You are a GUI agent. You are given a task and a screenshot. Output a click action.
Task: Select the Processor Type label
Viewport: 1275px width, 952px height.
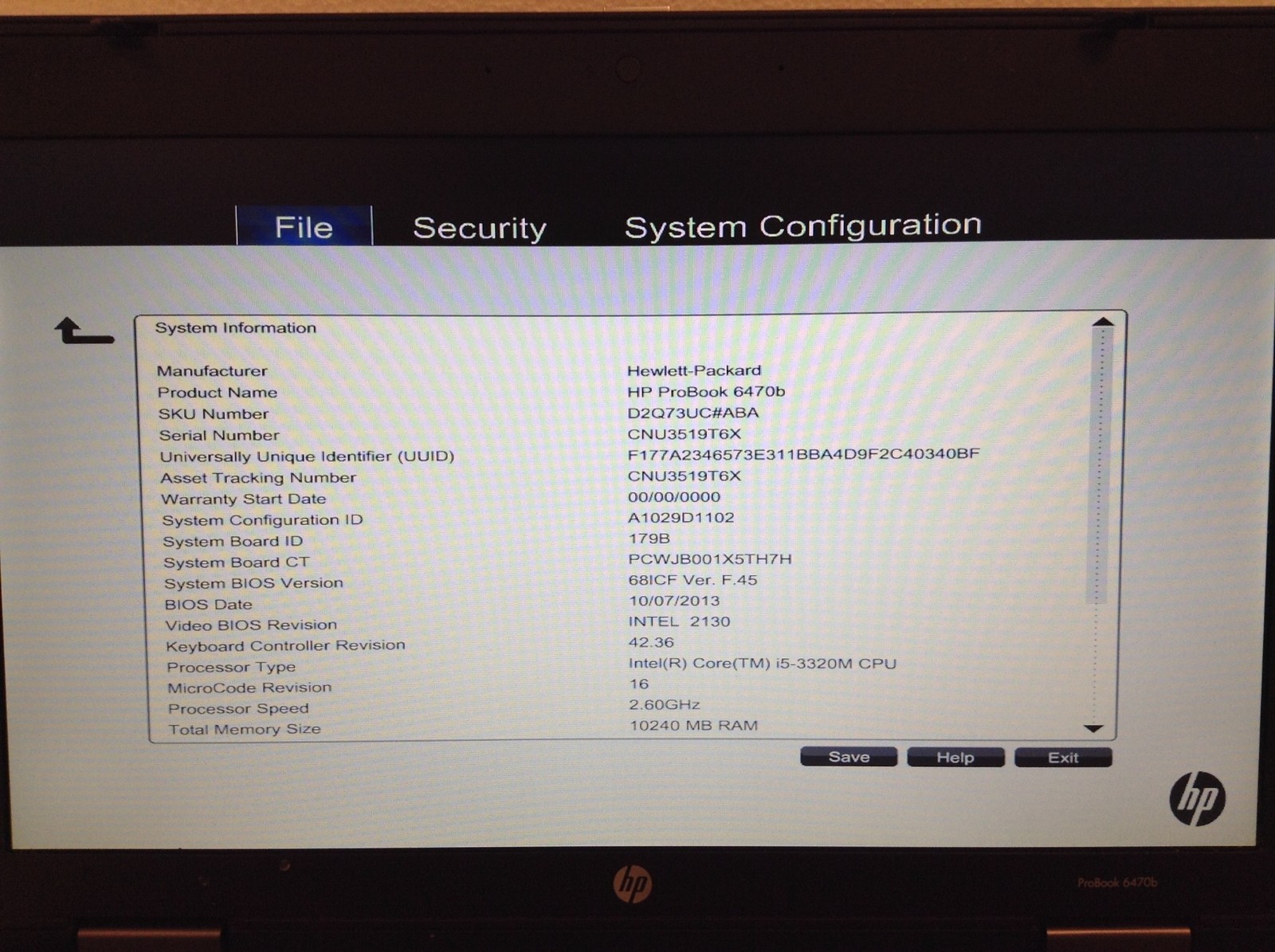pyautogui.click(x=231, y=667)
